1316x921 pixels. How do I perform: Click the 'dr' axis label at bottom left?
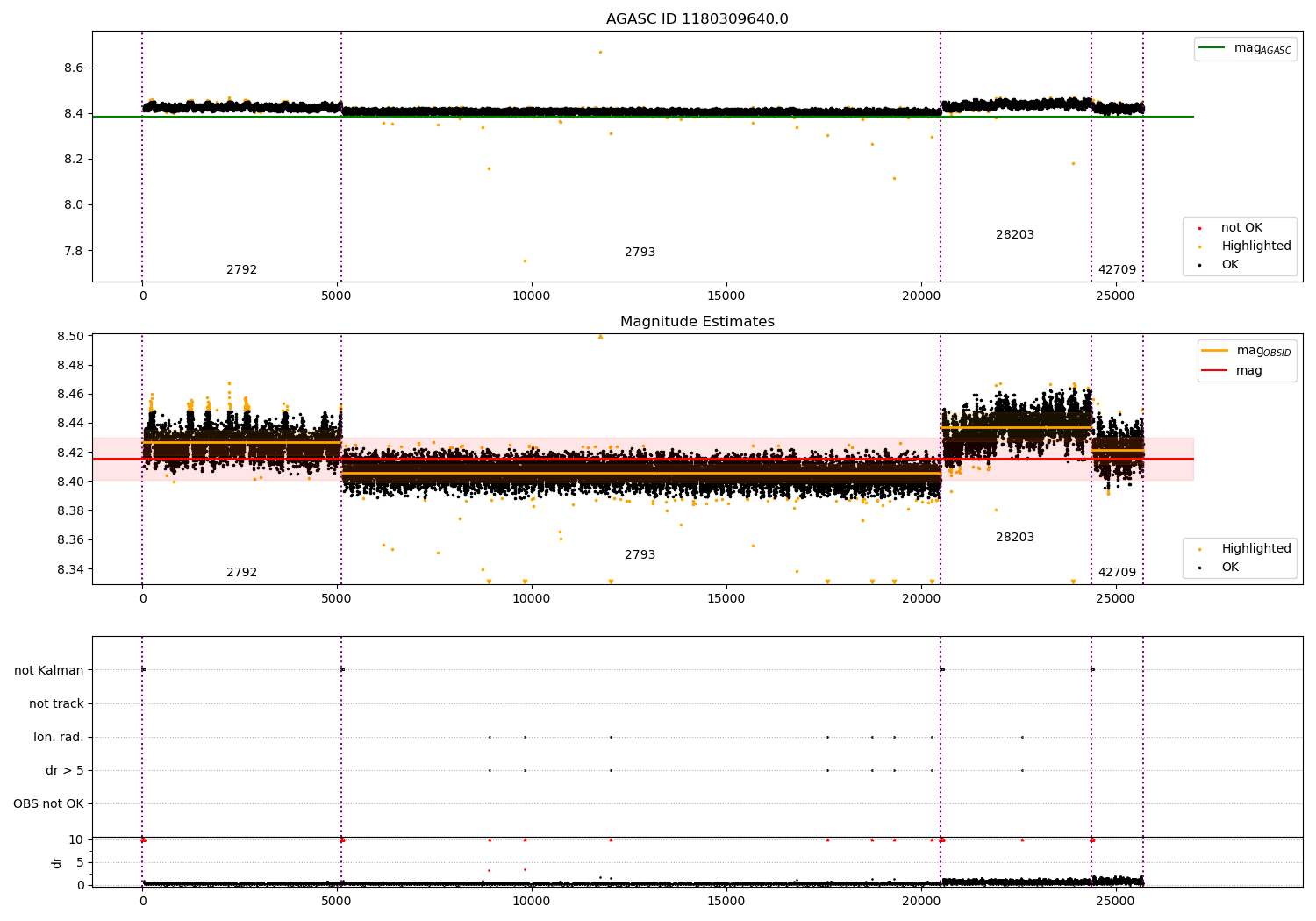click(x=57, y=862)
